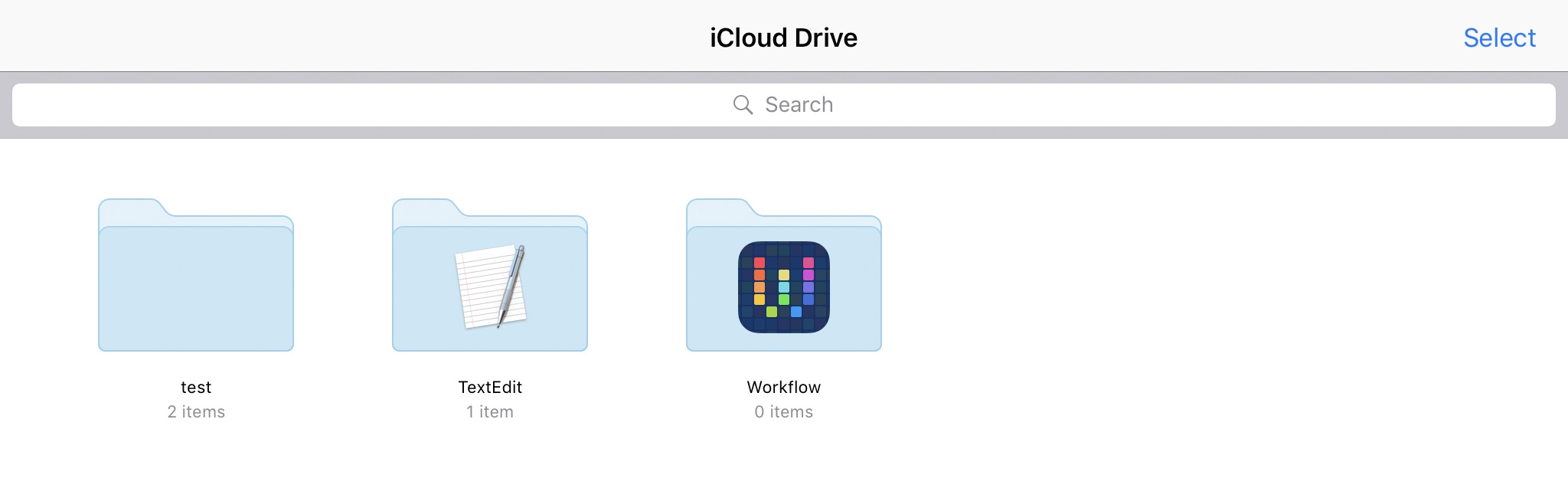Click the "TextEdit" folder name label
The height and width of the screenshot is (478, 1568).
(x=490, y=387)
